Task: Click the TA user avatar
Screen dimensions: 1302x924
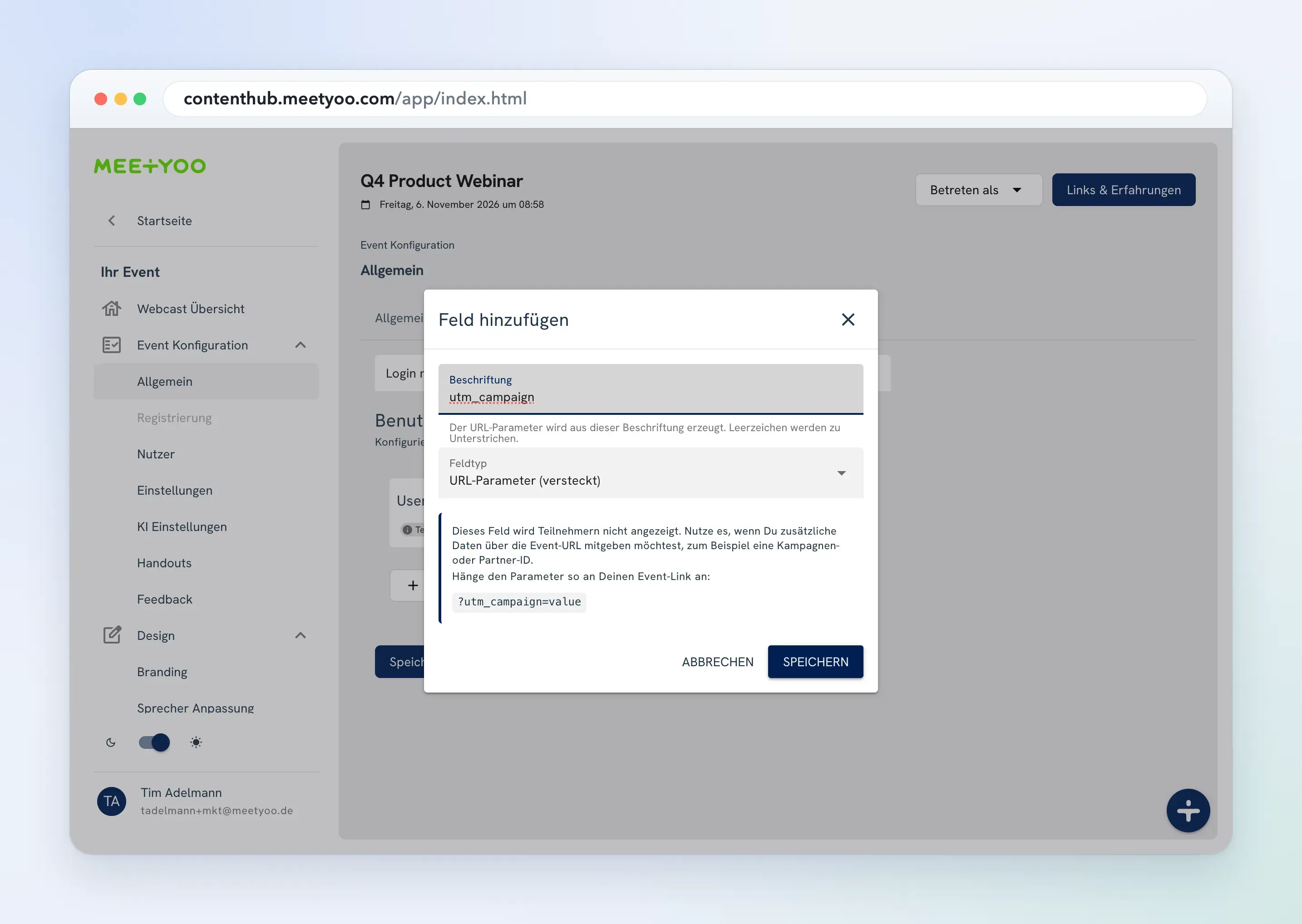Action: pyautogui.click(x=112, y=801)
